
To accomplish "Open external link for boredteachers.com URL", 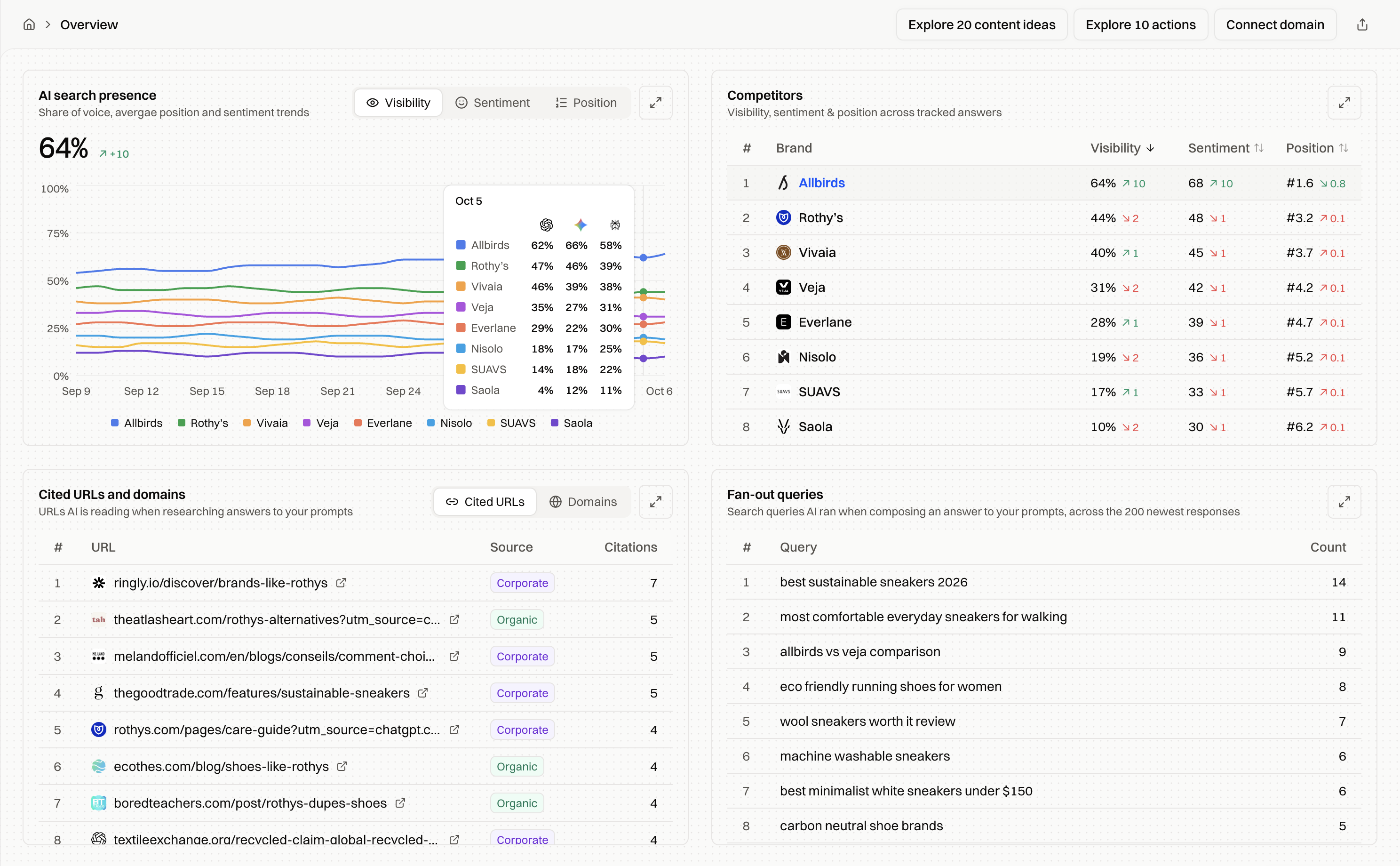I will [x=400, y=803].
